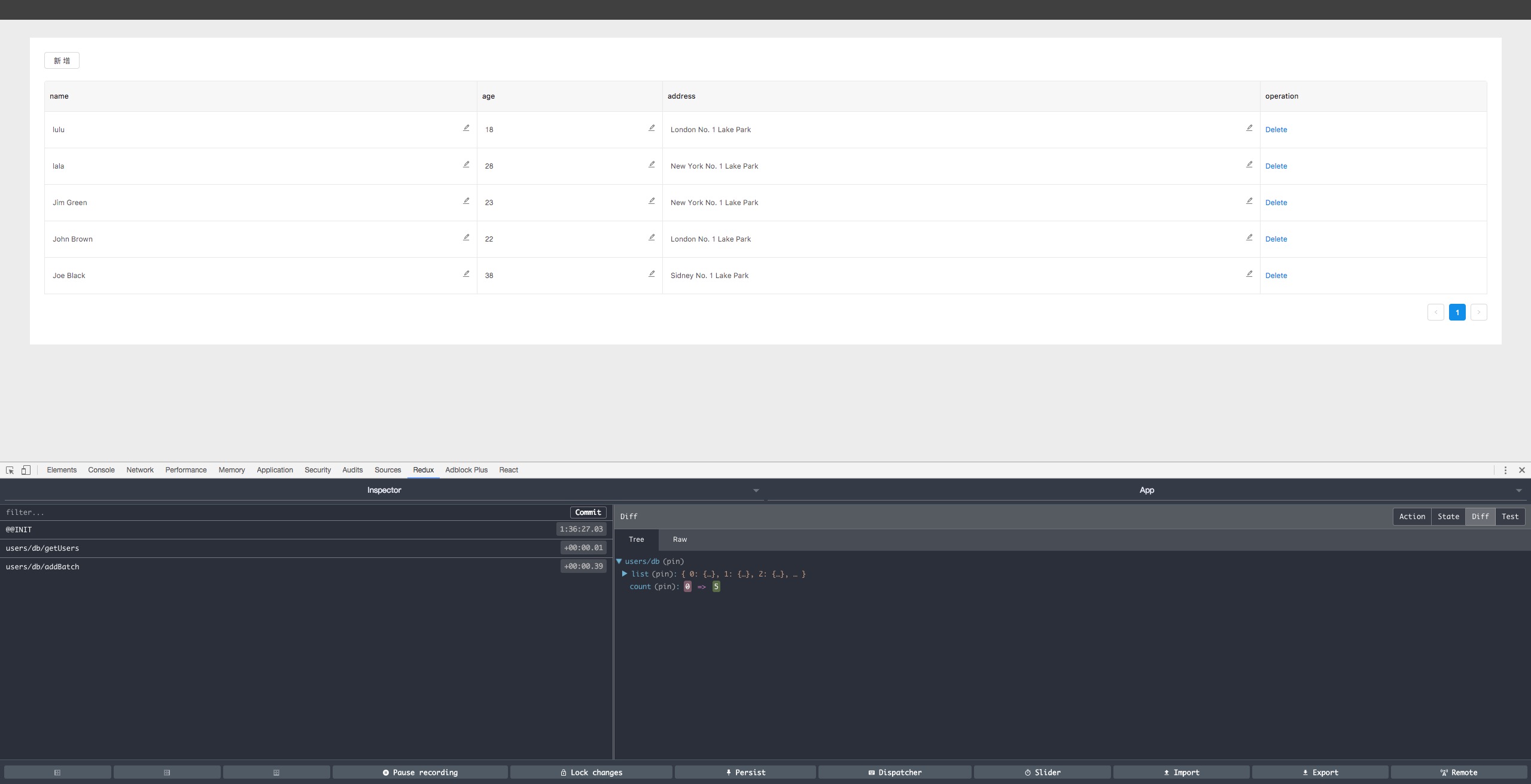Delete the Jim Green row
This screenshot has height=784, width=1531.
[1276, 203]
